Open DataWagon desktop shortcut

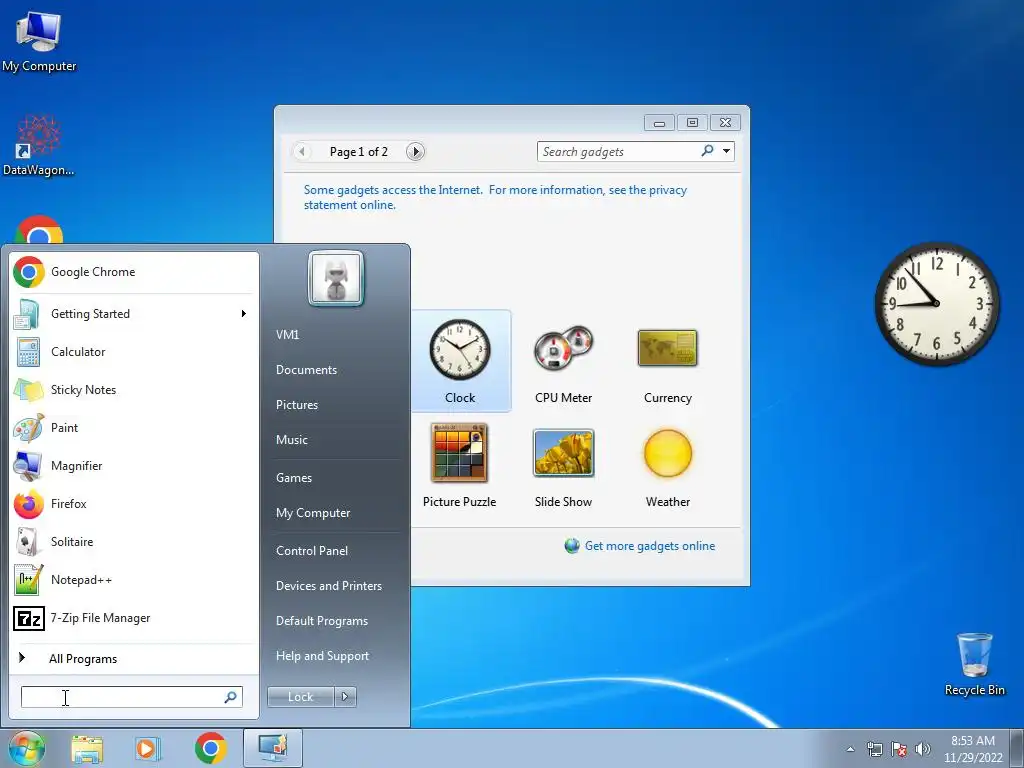pos(39,145)
